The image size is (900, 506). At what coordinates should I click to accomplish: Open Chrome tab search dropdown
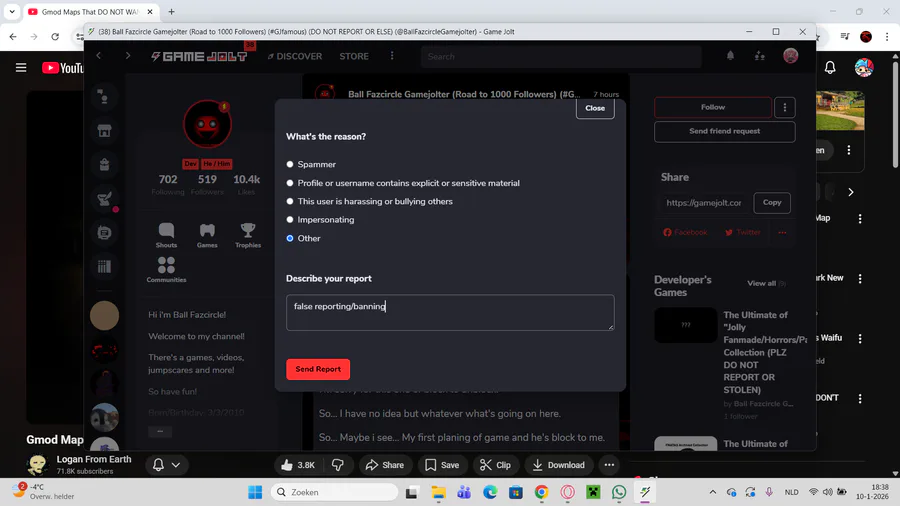[x=12, y=11]
